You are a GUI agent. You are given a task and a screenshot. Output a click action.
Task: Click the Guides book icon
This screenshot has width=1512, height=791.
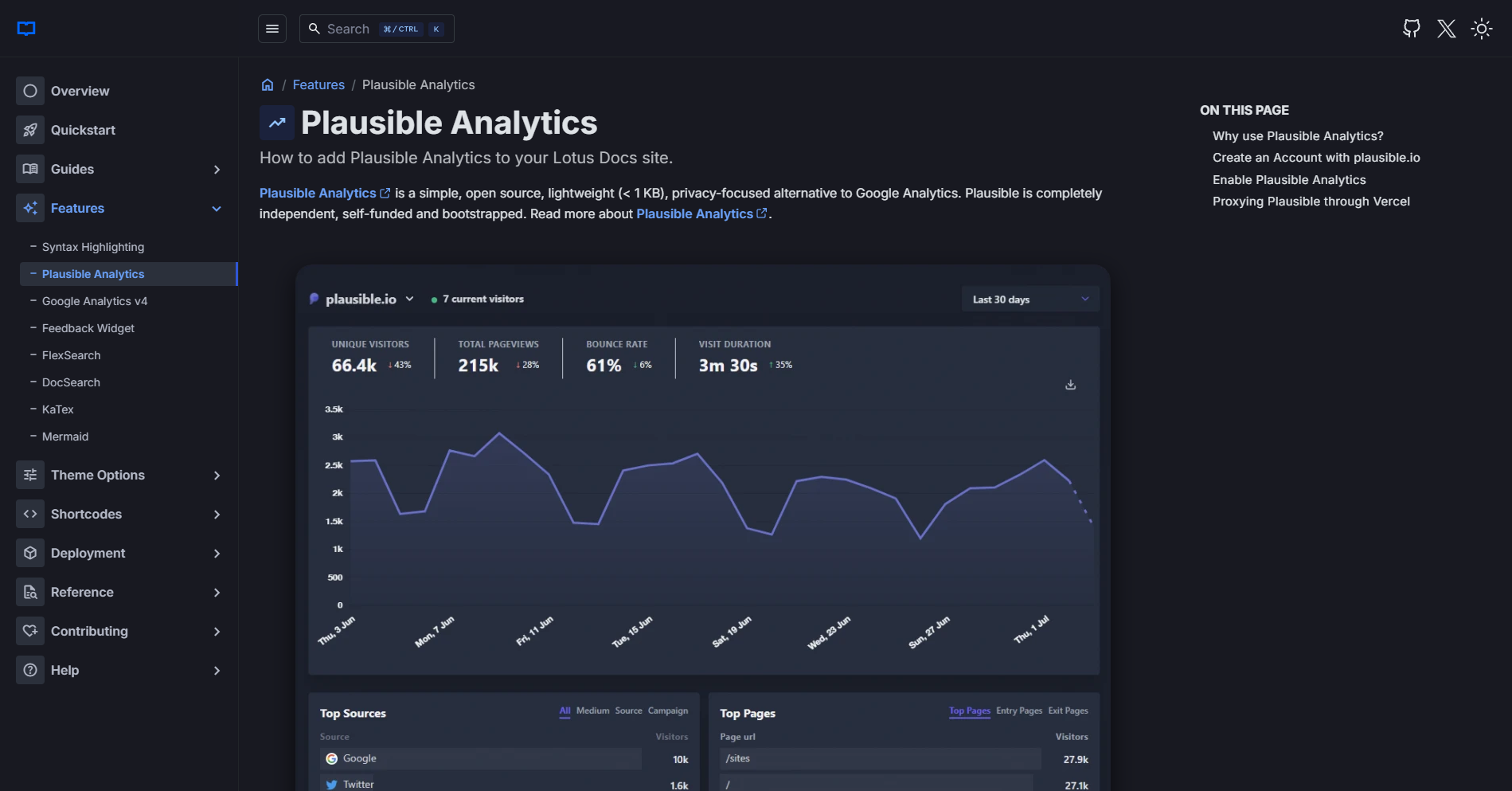[x=30, y=169]
